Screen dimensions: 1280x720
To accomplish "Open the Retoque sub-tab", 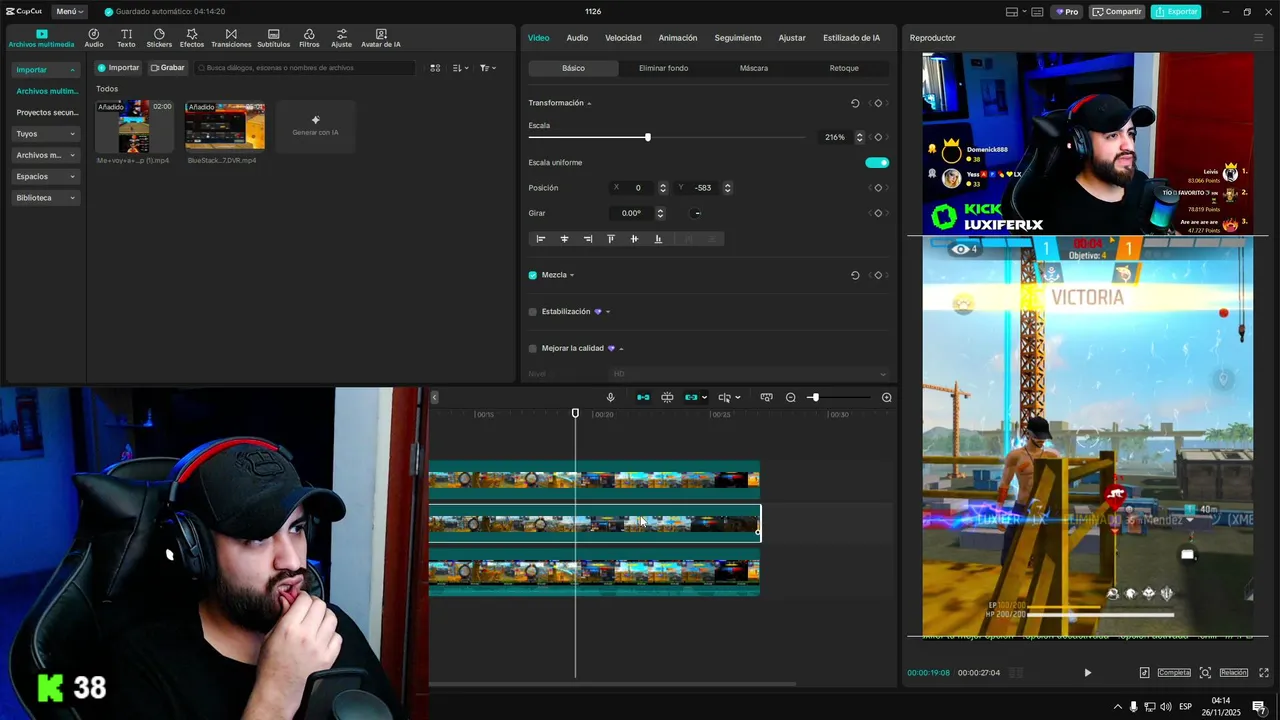I will click(844, 68).
